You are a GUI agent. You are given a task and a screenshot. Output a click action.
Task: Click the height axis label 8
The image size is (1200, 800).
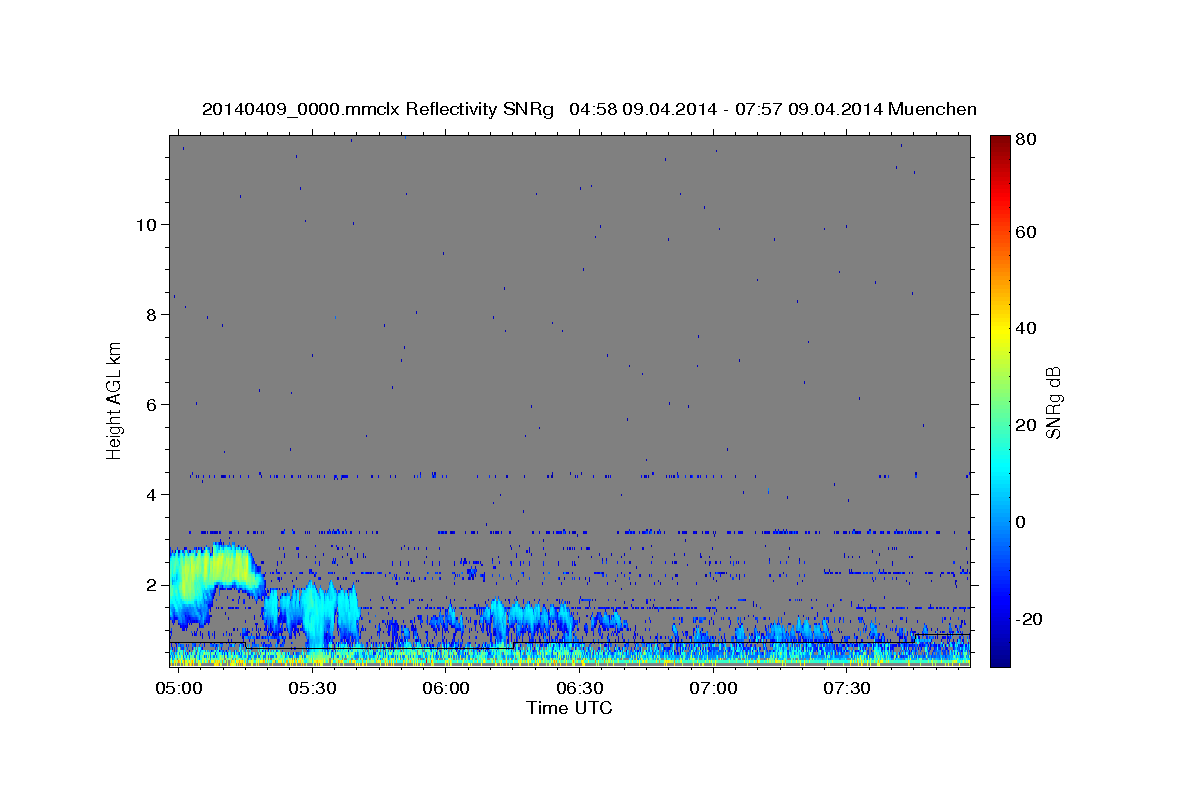(x=152, y=314)
